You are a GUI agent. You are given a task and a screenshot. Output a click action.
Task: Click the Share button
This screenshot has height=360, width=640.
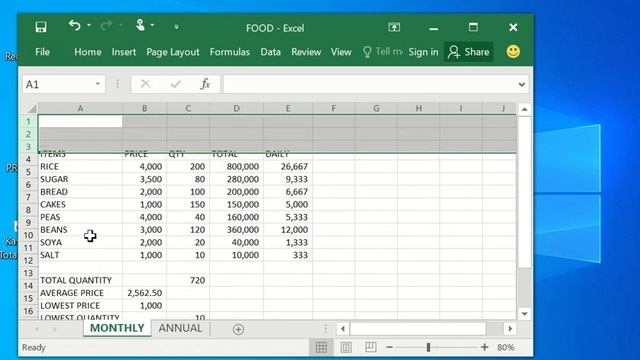[469, 52]
